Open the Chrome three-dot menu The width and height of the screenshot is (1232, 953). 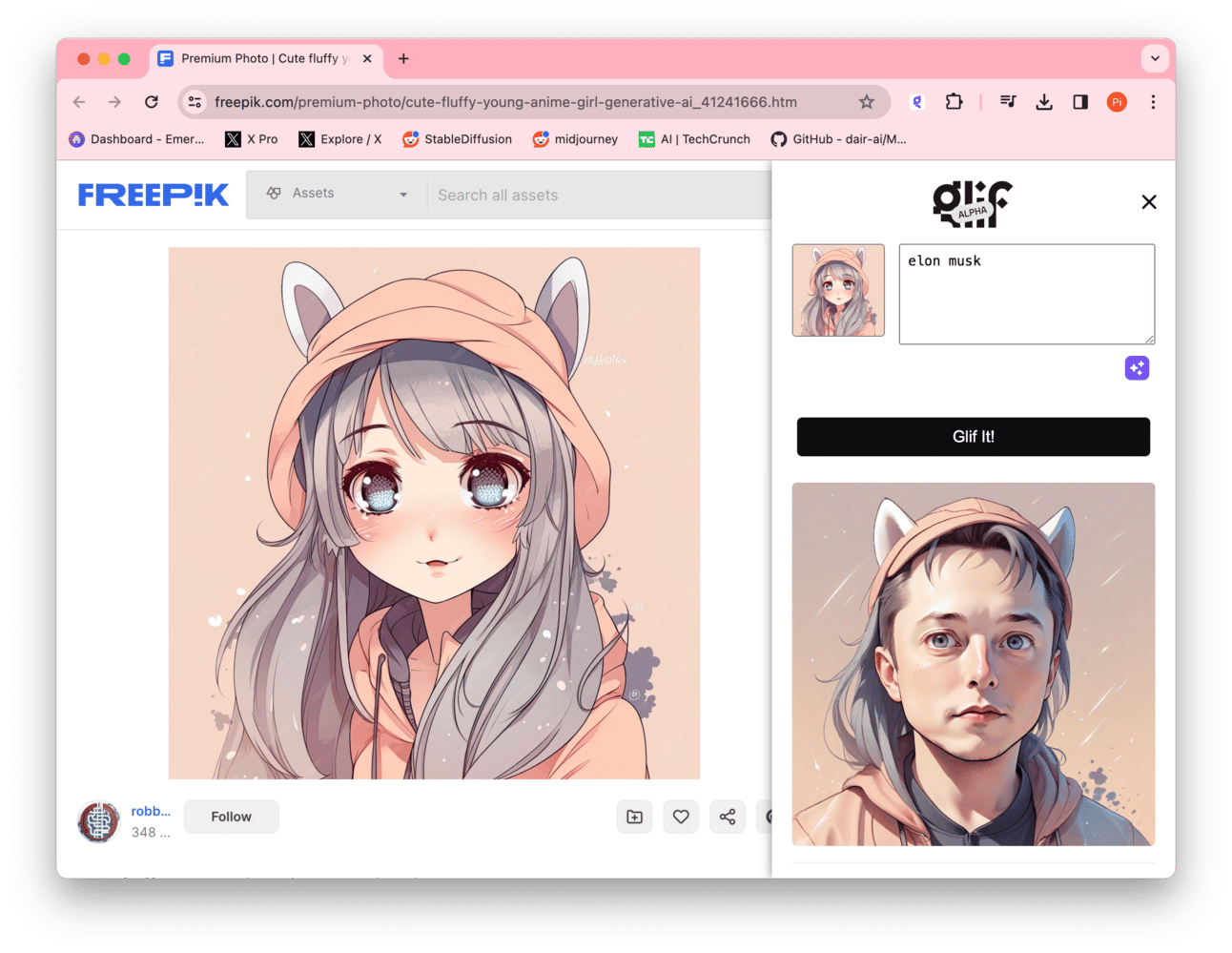click(1153, 102)
